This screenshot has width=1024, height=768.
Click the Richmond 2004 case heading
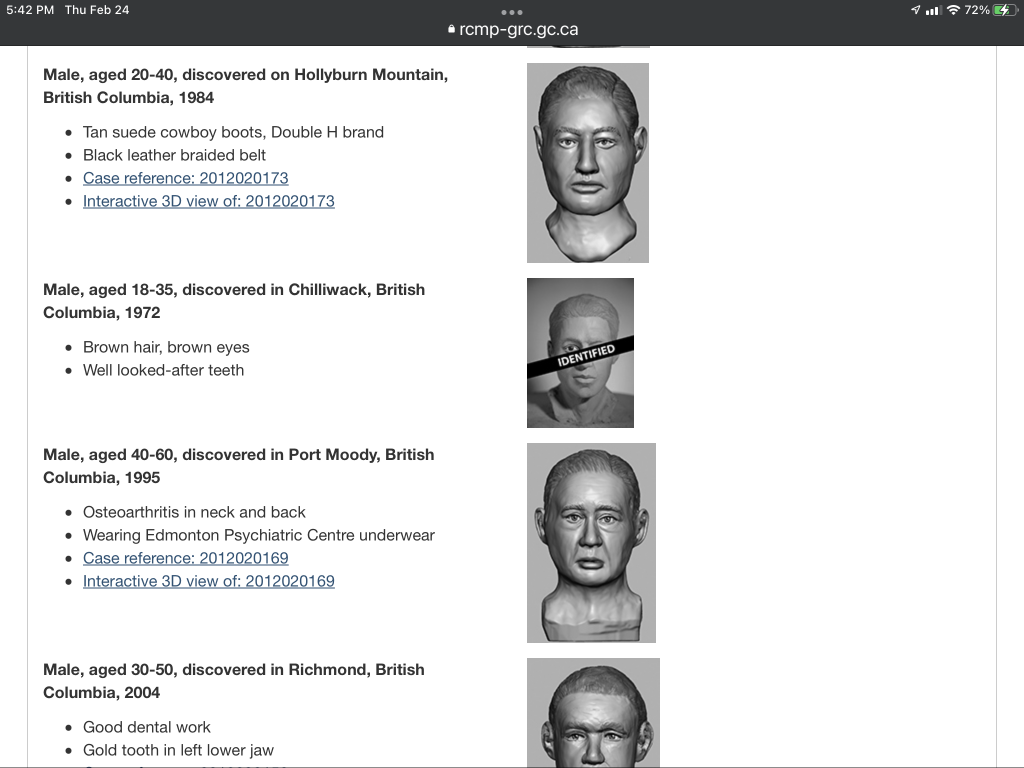point(234,681)
